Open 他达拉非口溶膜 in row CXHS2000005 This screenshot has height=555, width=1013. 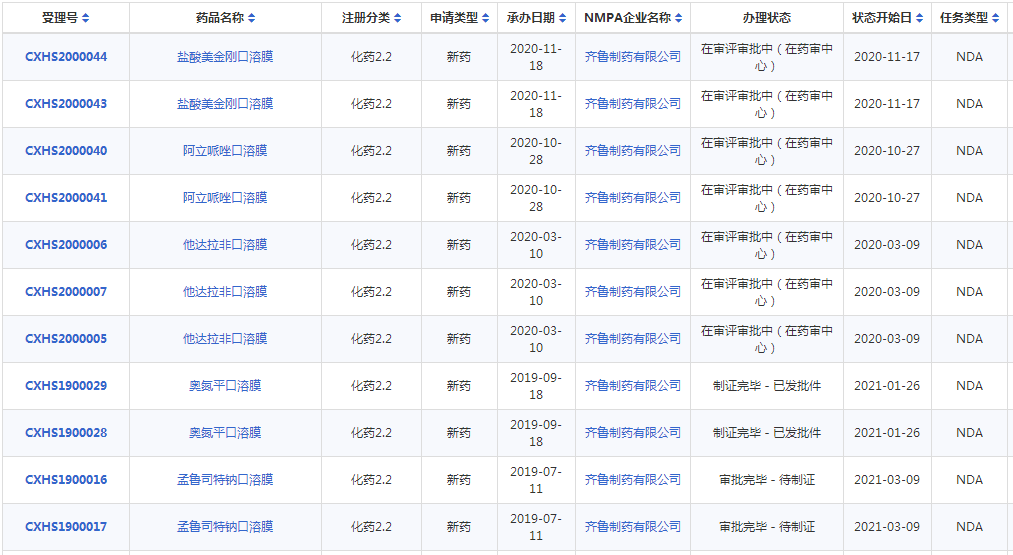coord(225,339)
